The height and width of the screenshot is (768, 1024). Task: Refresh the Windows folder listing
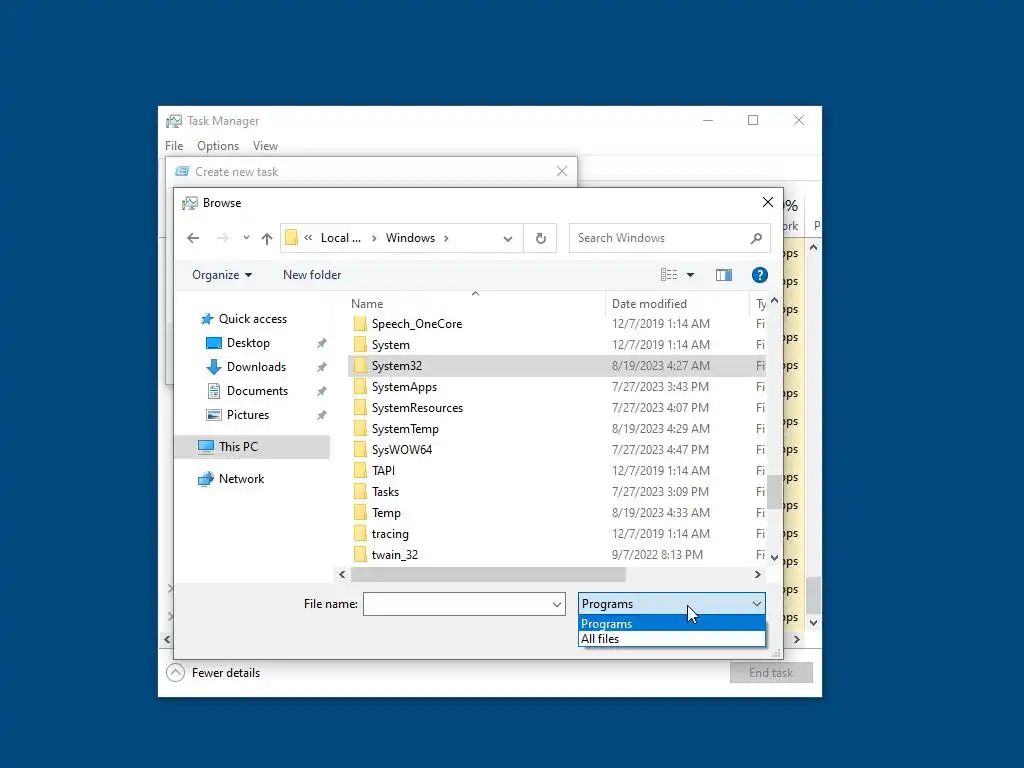tap(541, 238)
